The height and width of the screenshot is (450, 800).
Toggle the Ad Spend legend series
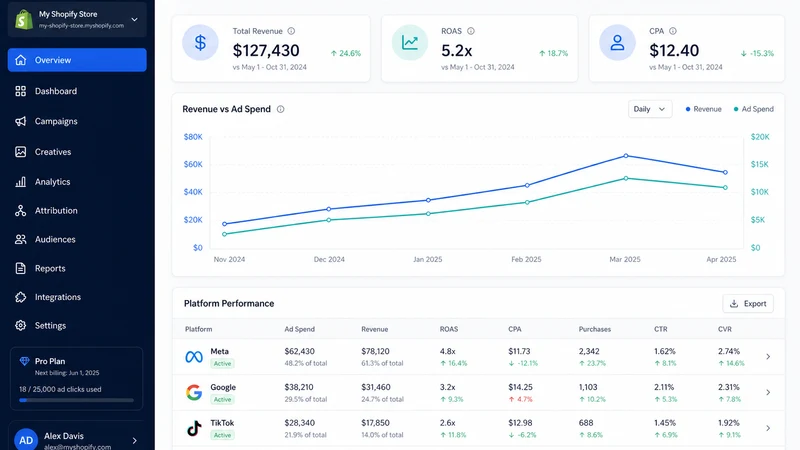click(x=754, y=109)
